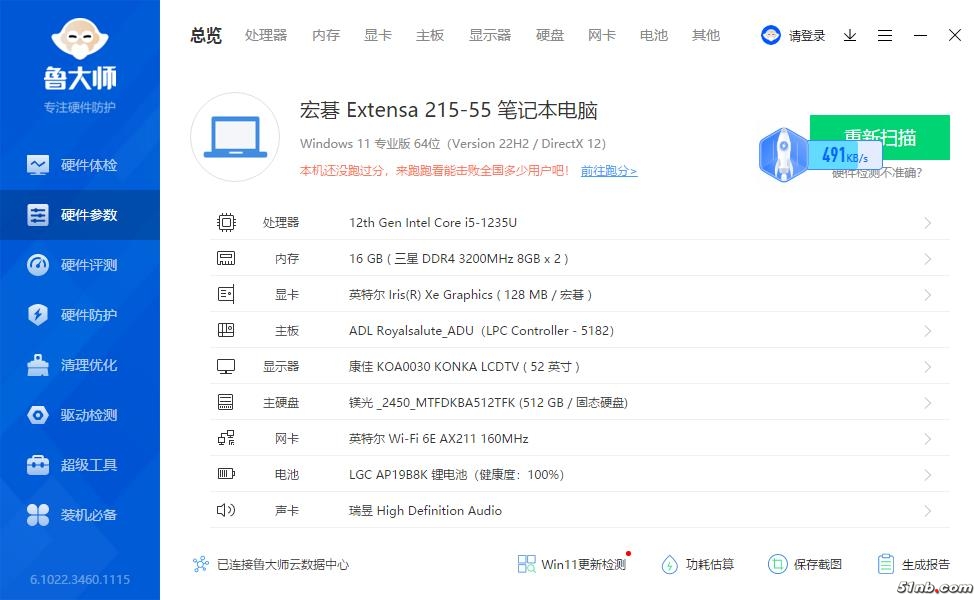Select the 硬件评测 gauge icon

(x=38, y=265)
